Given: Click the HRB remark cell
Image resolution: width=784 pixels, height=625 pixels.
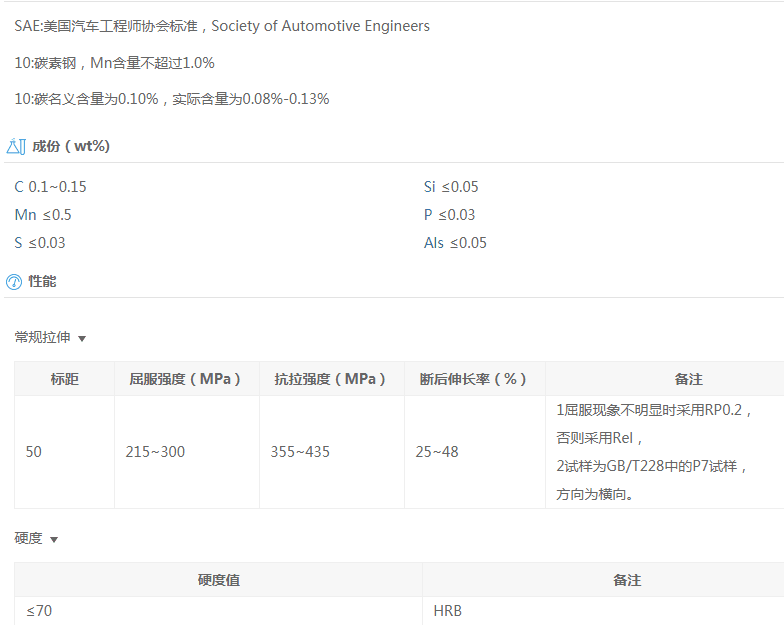Looking at the screenshot, I should point(448,610).
